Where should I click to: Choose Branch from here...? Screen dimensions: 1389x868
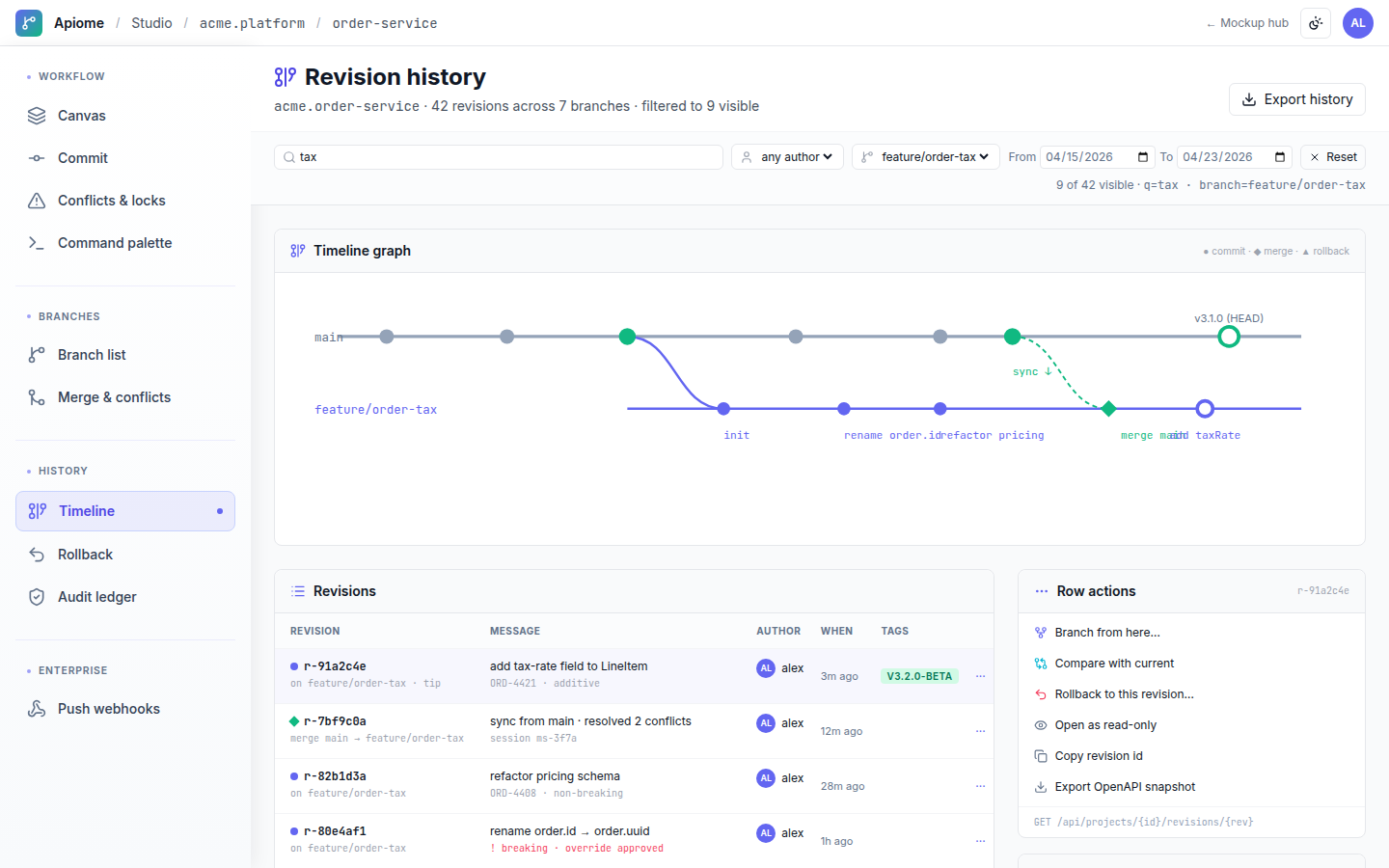coord(1191,633)
